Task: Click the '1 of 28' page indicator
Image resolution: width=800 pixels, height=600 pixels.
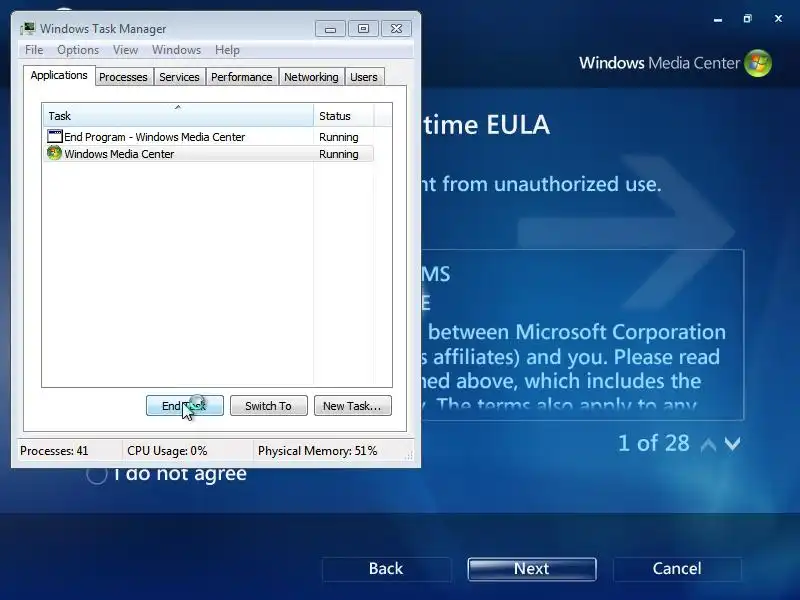Action: pos(654,443)
